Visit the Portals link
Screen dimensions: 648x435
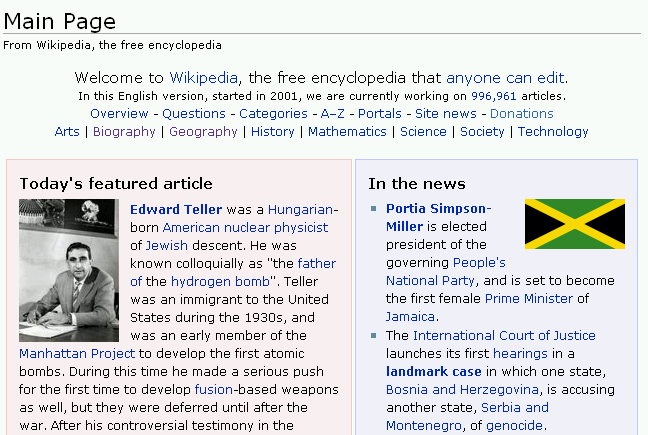click(x=379, y=114)
